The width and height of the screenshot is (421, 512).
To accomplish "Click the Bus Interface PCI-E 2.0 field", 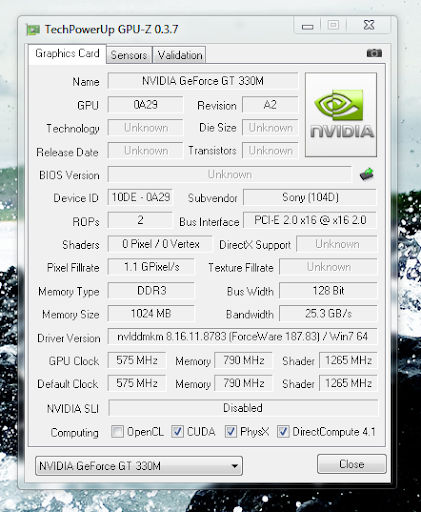I will click(310, 220).
